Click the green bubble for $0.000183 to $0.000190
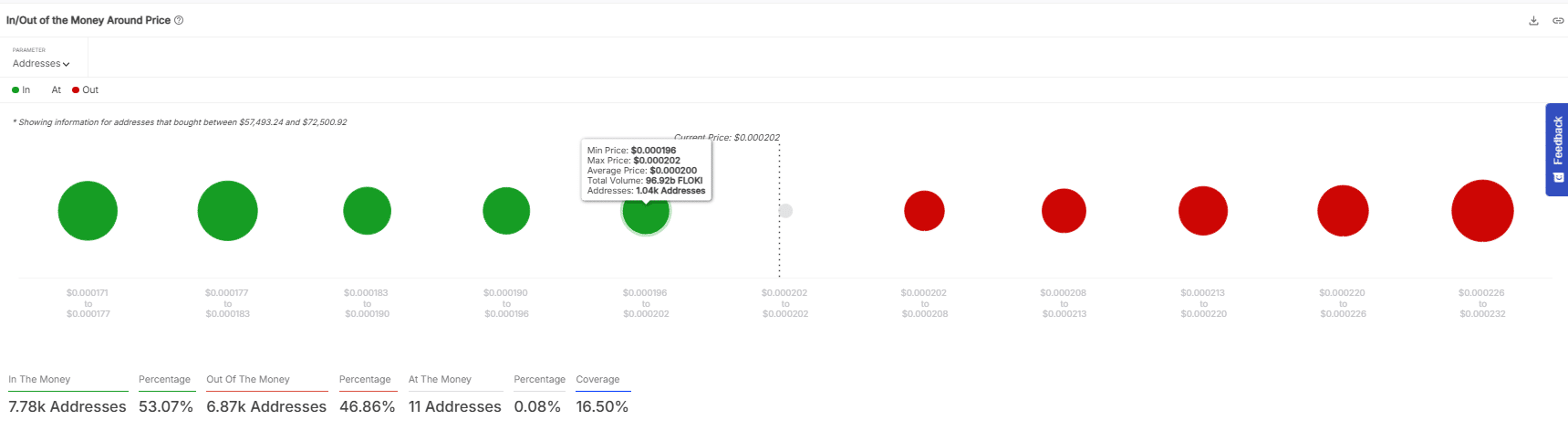This screenshot has height=431, width=1568. click(367, 211)
